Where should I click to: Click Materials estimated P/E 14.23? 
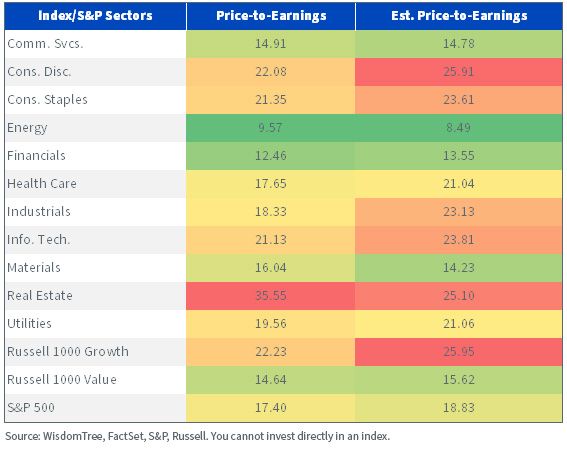pyautogui.click(x=459, y=268)
